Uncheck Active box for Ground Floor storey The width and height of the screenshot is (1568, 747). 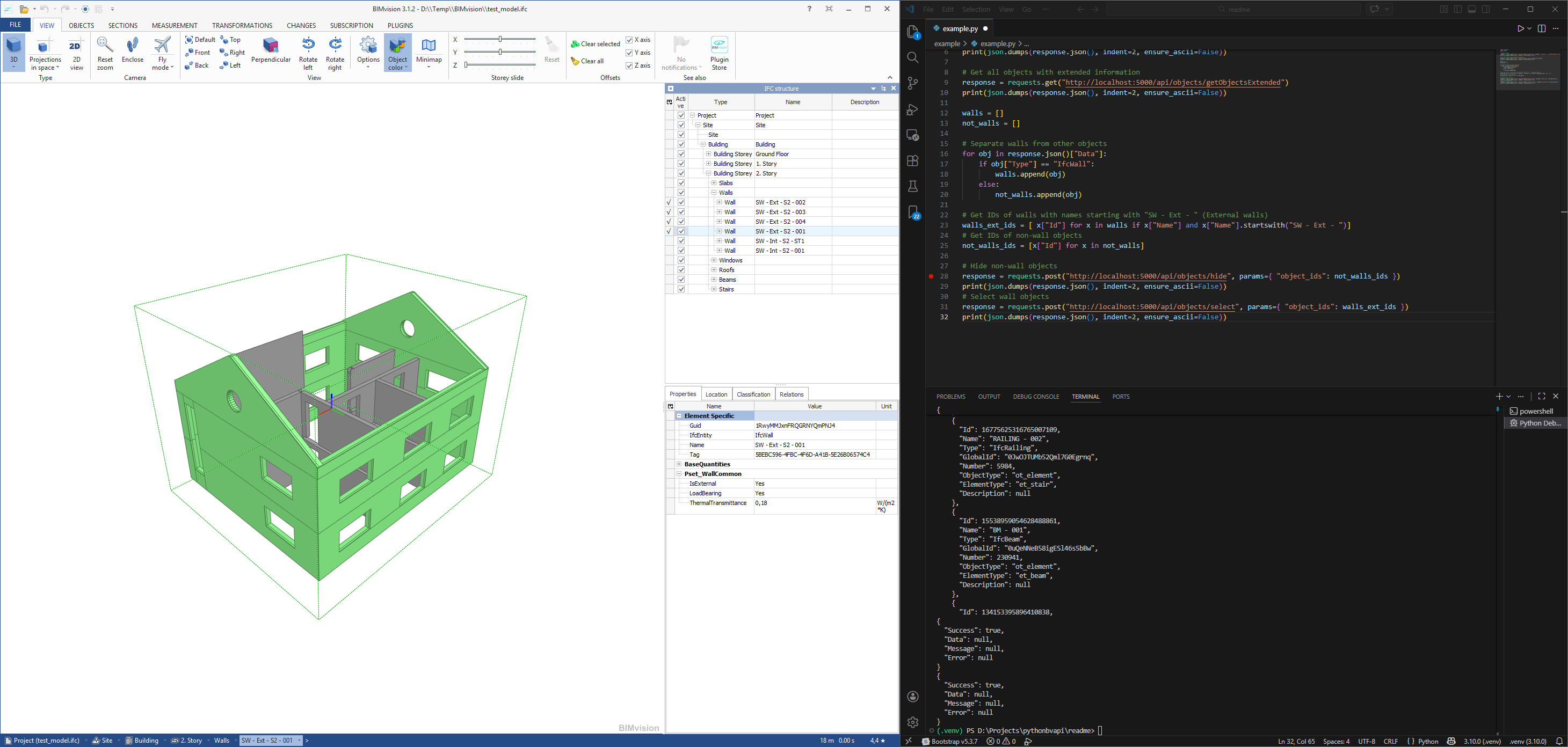[681, 154]
